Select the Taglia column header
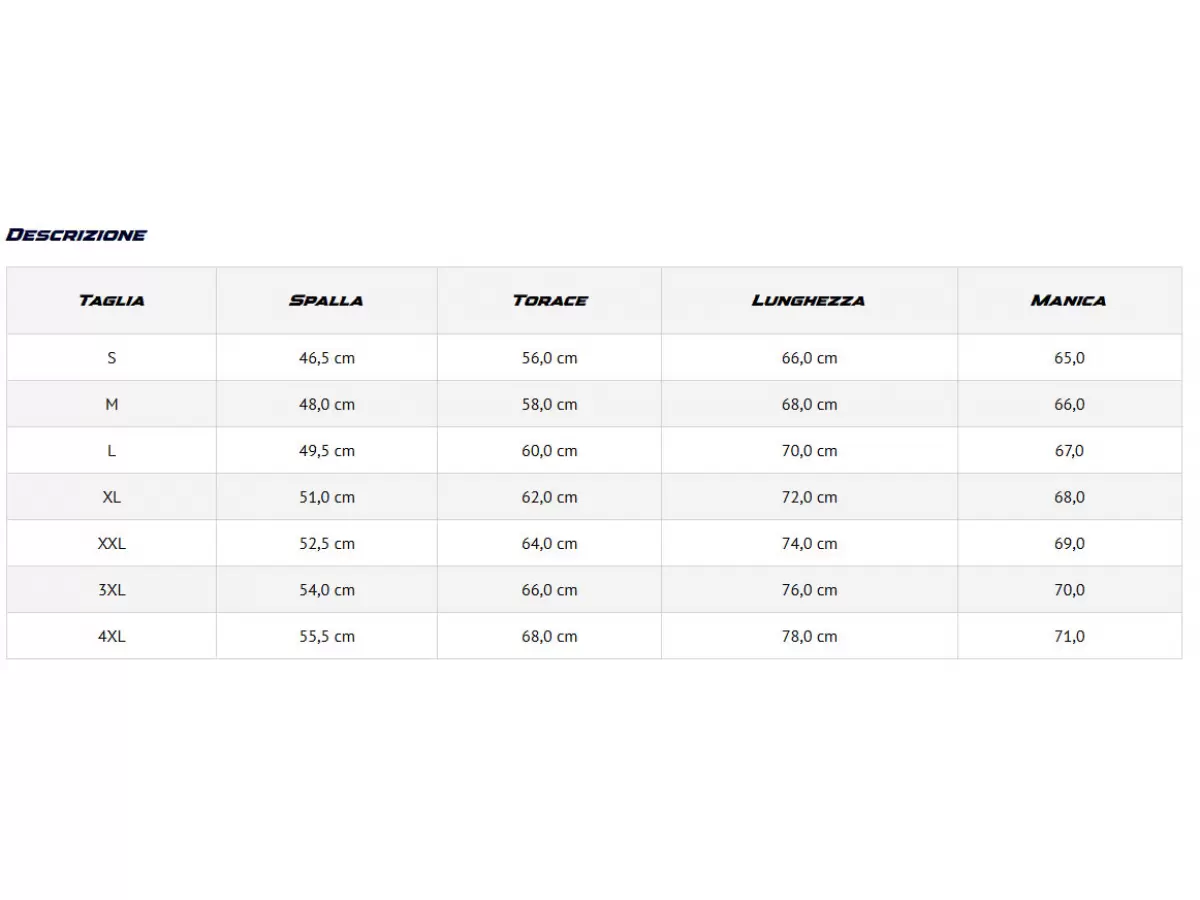 112,300
